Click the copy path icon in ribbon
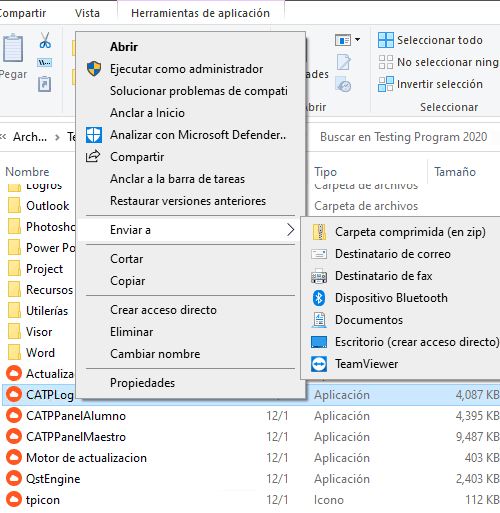This screenshot has height=513, width=500. pyautogui.click(x=44, y=62)
